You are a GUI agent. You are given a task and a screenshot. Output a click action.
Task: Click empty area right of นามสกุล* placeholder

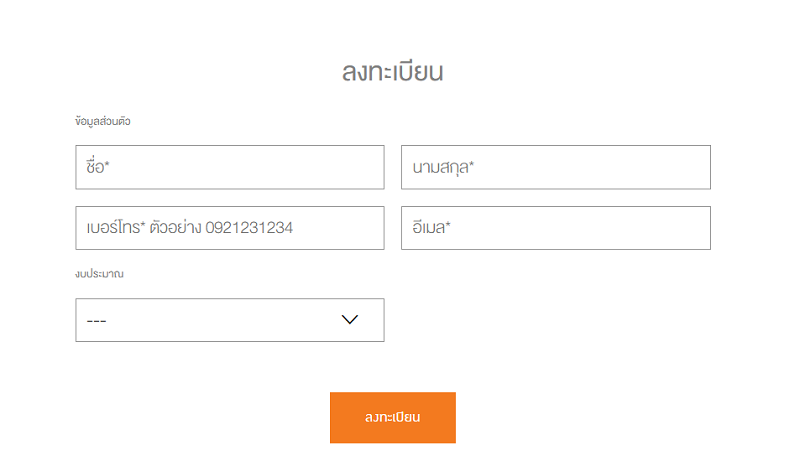[592, 167]
